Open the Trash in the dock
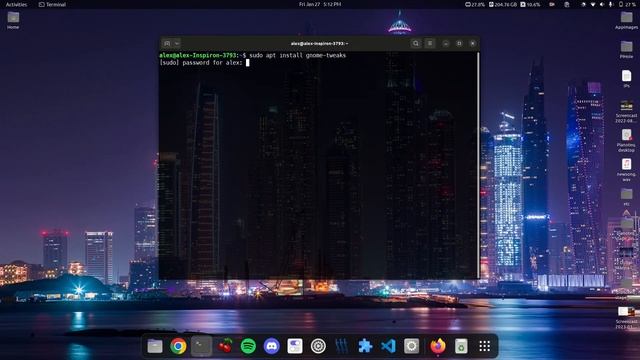Screen dimensions: 640x360 (461, 346)
